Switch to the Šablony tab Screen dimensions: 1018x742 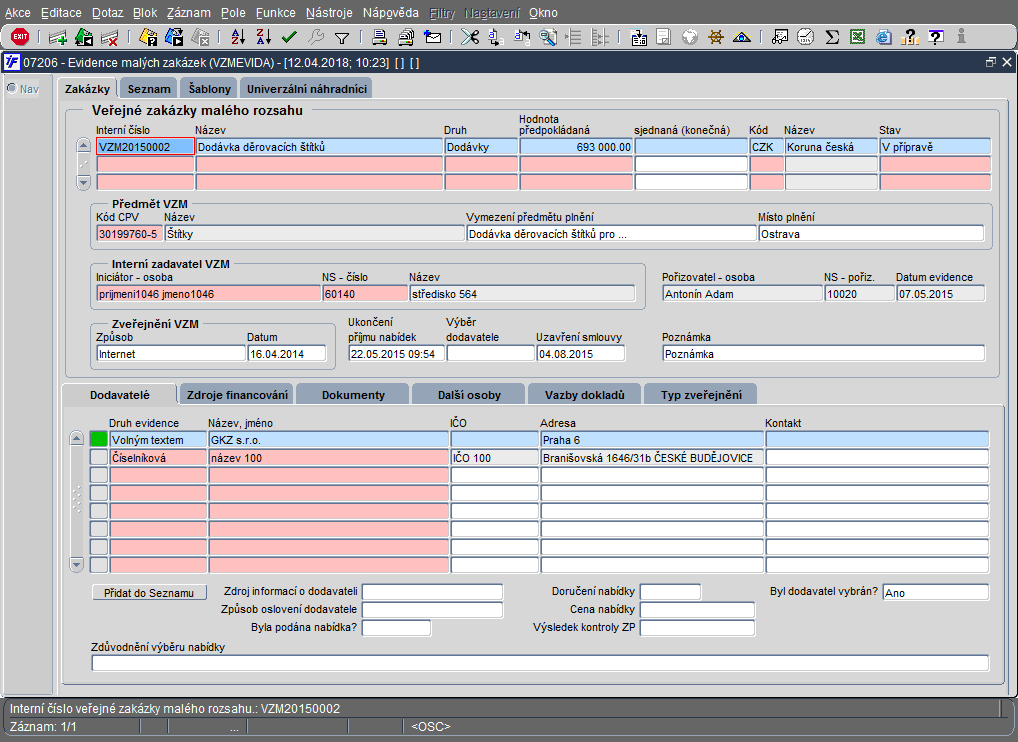[209, 89]
